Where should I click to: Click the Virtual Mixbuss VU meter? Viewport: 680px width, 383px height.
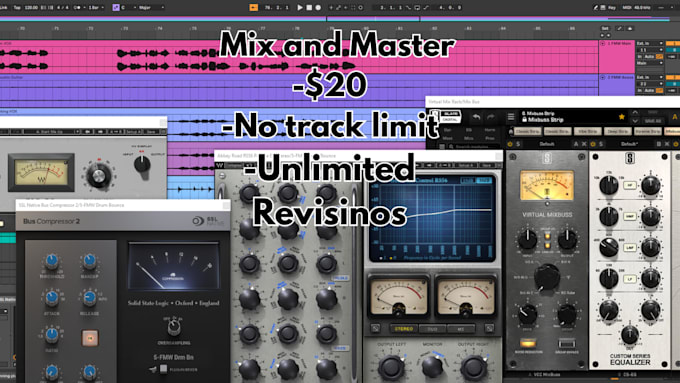[547, 185]
